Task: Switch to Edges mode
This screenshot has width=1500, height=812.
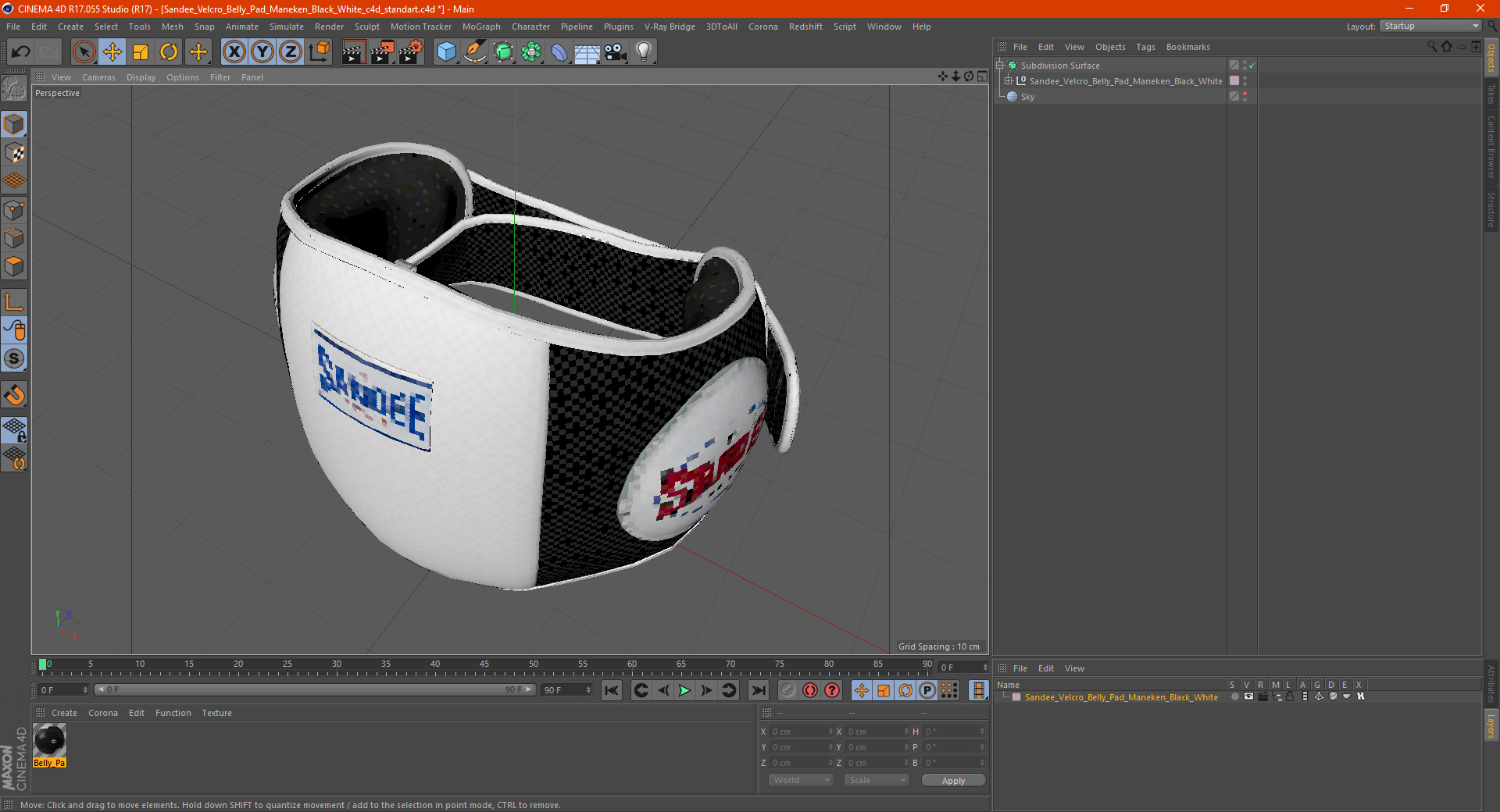Action: click(x=14, y=238)
